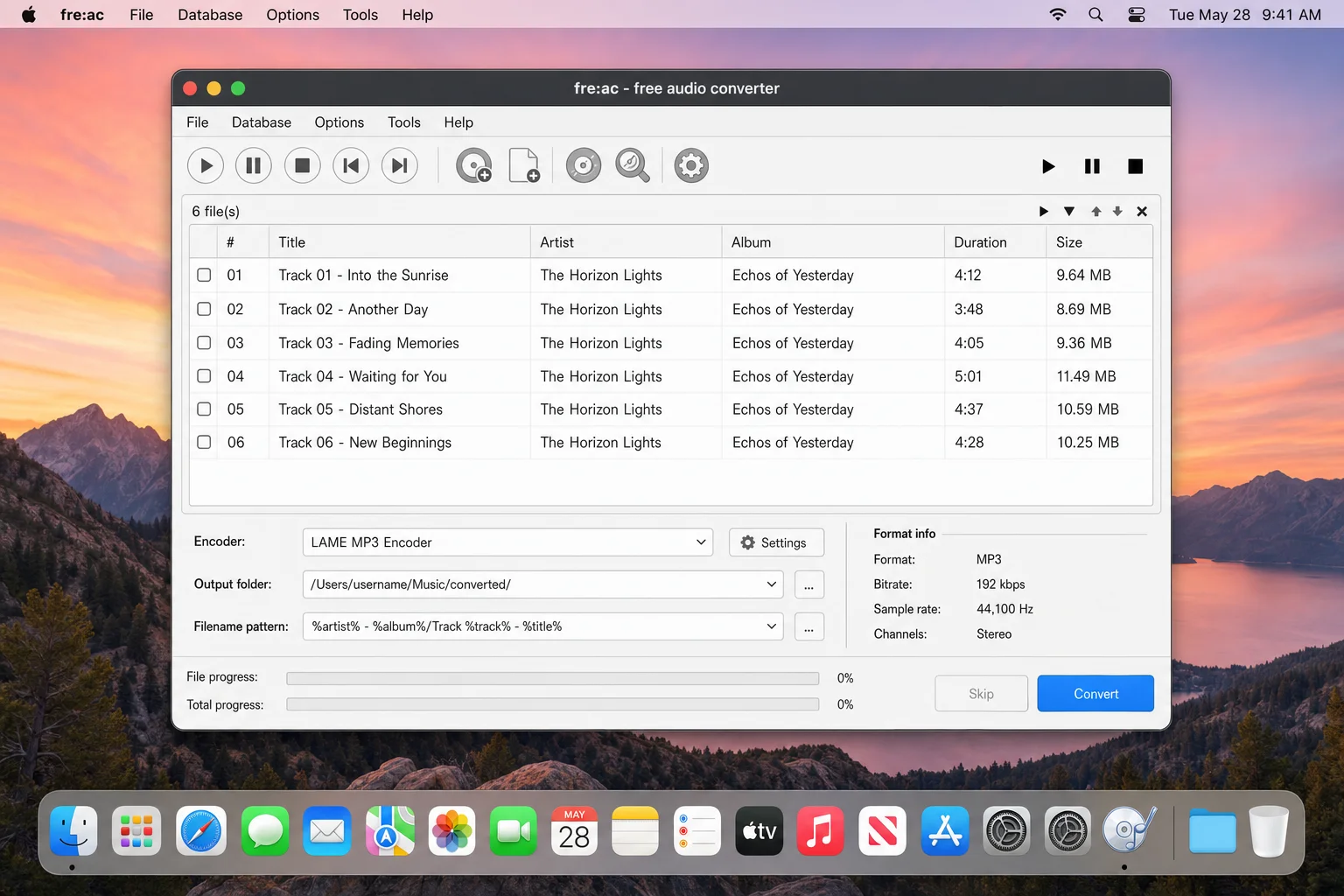Screen dimensions: 1344x896
Task: Move selected track down in joblist
Action: pos(1117,212)
